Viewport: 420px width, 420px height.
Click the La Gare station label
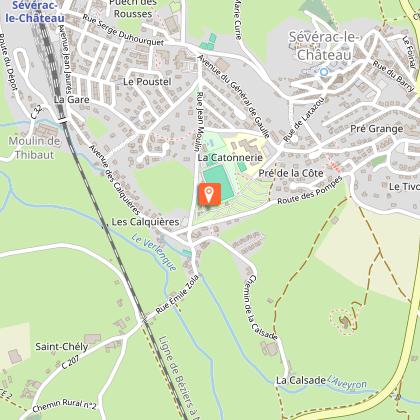point(72,99)
